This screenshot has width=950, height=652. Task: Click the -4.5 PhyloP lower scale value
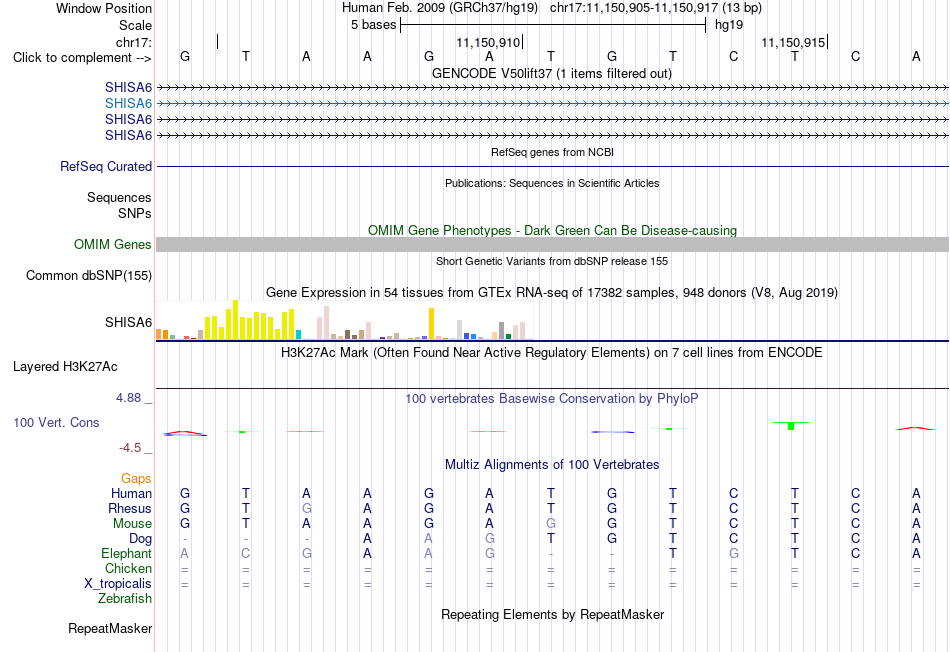[130, 448]
